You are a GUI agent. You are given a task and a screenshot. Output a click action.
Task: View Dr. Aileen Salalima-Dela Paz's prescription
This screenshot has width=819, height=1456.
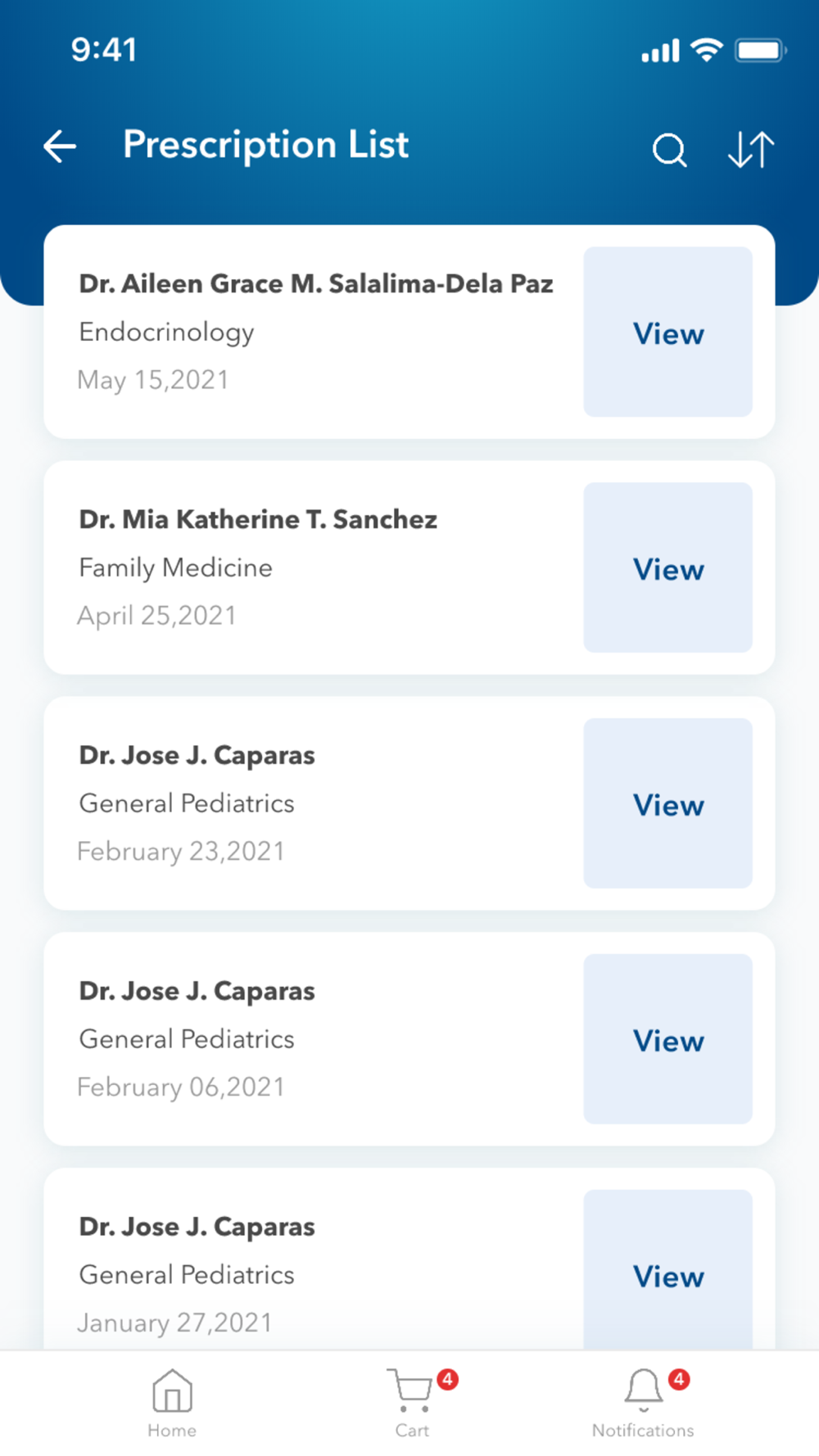coord(667,332)
